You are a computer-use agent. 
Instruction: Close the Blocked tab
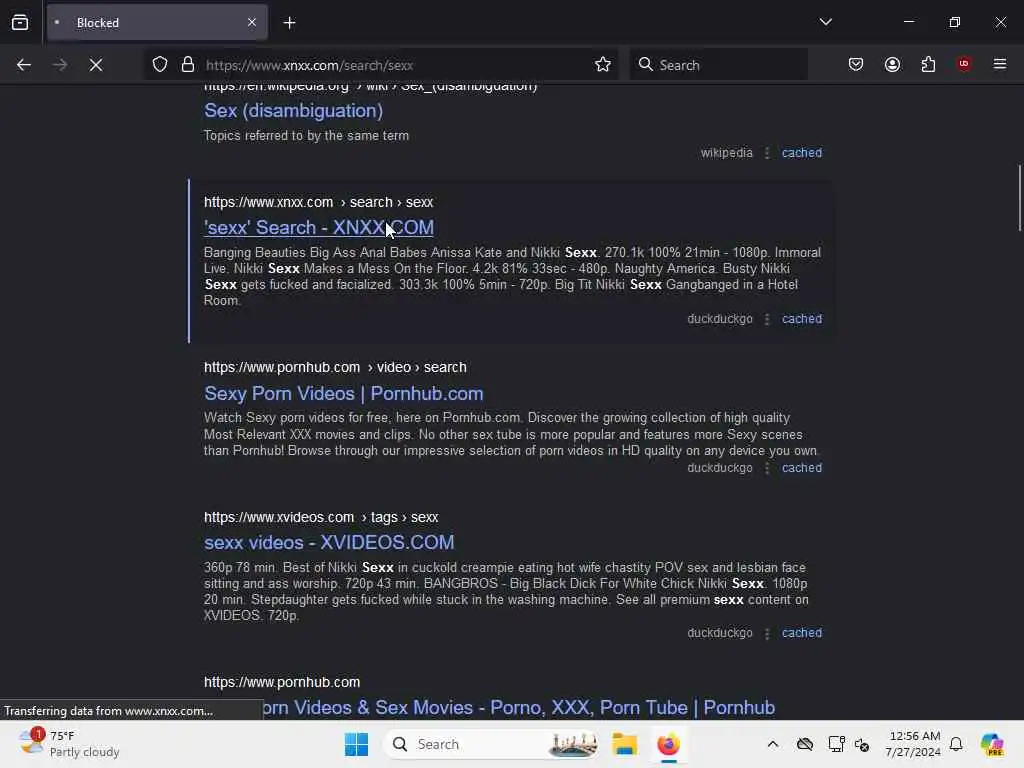(x=252, y=22)
